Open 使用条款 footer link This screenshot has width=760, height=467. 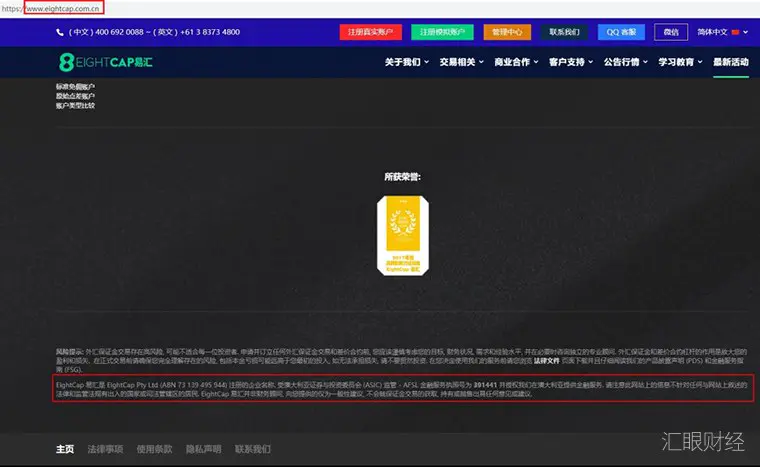154,449
